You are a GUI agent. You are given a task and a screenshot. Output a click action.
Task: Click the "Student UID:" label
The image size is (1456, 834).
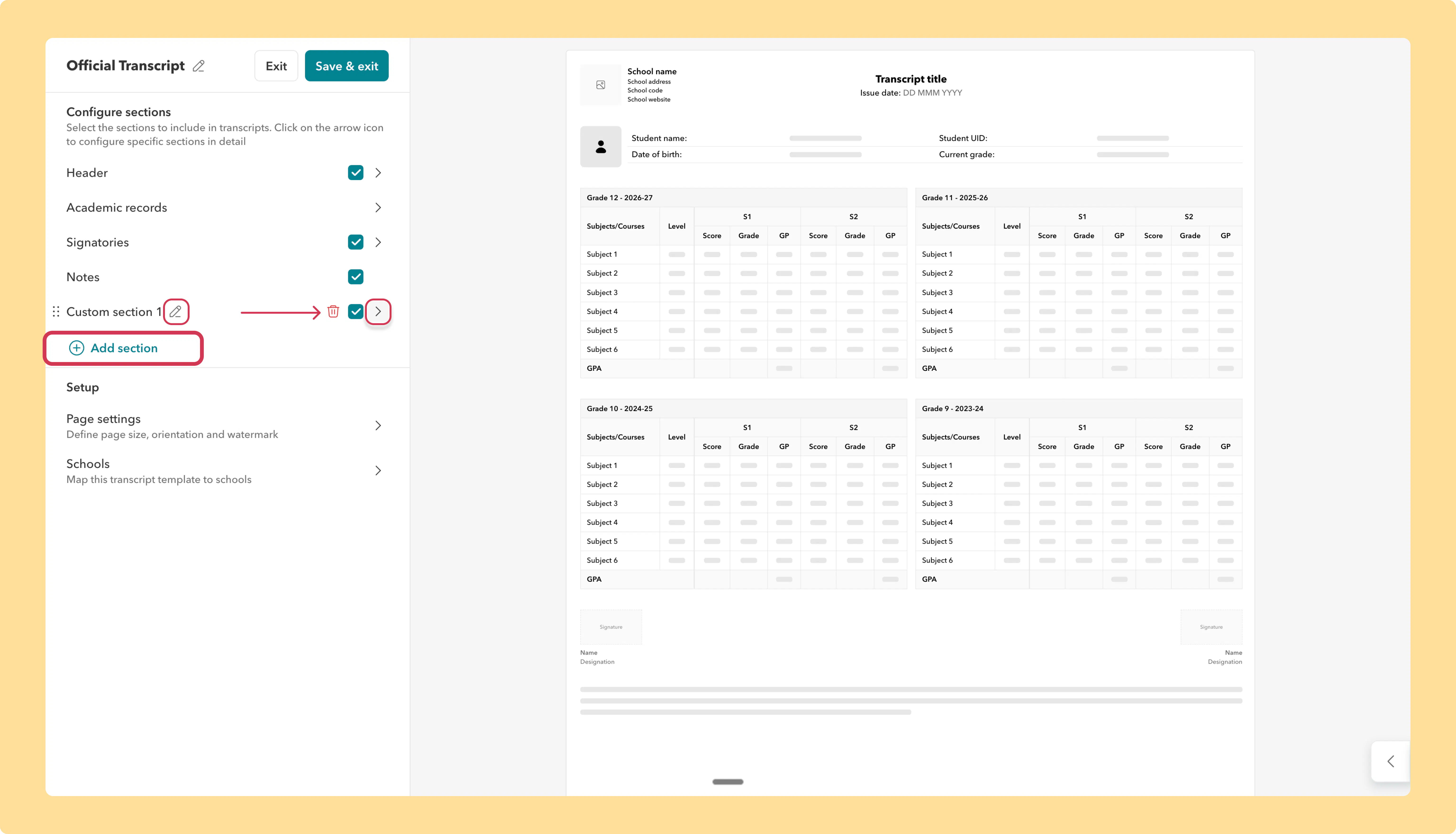pyautogui.click(x=963, y=138)
